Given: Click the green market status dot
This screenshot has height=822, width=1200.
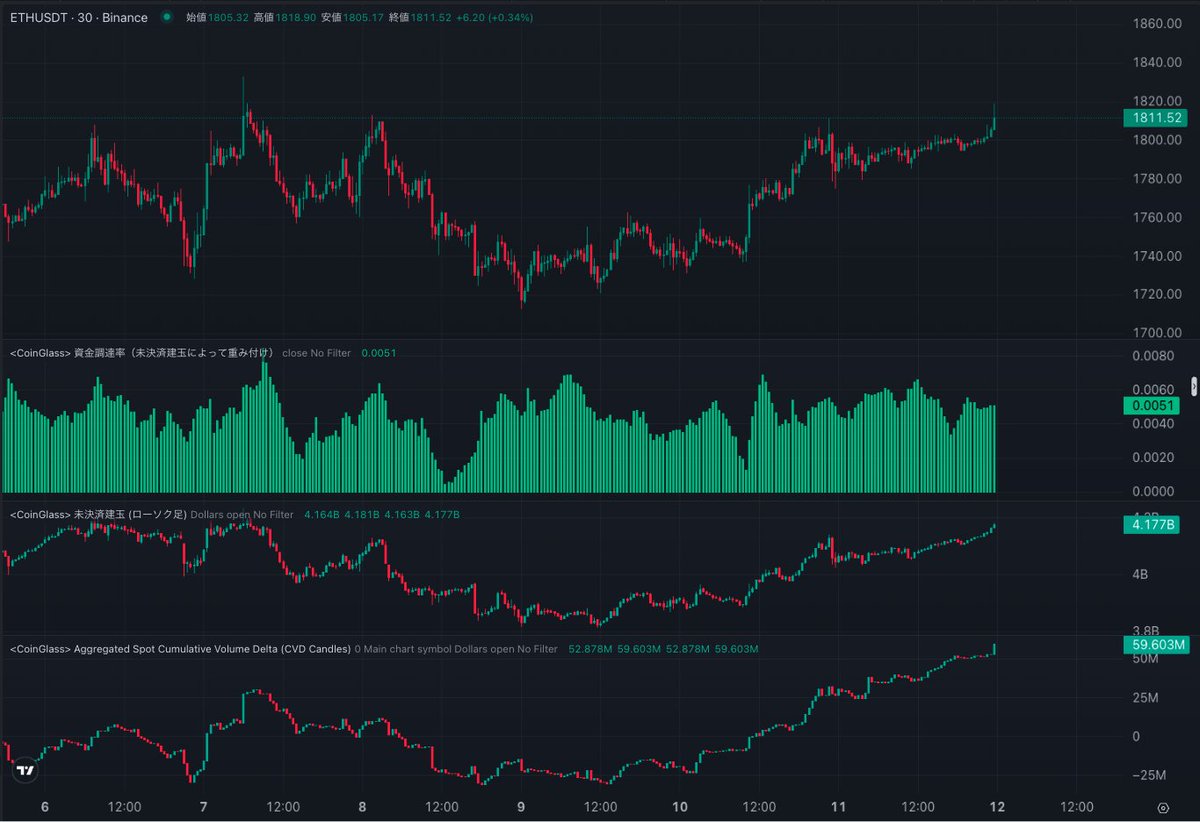Looking at the screenshot, I should tap(166, 18).
